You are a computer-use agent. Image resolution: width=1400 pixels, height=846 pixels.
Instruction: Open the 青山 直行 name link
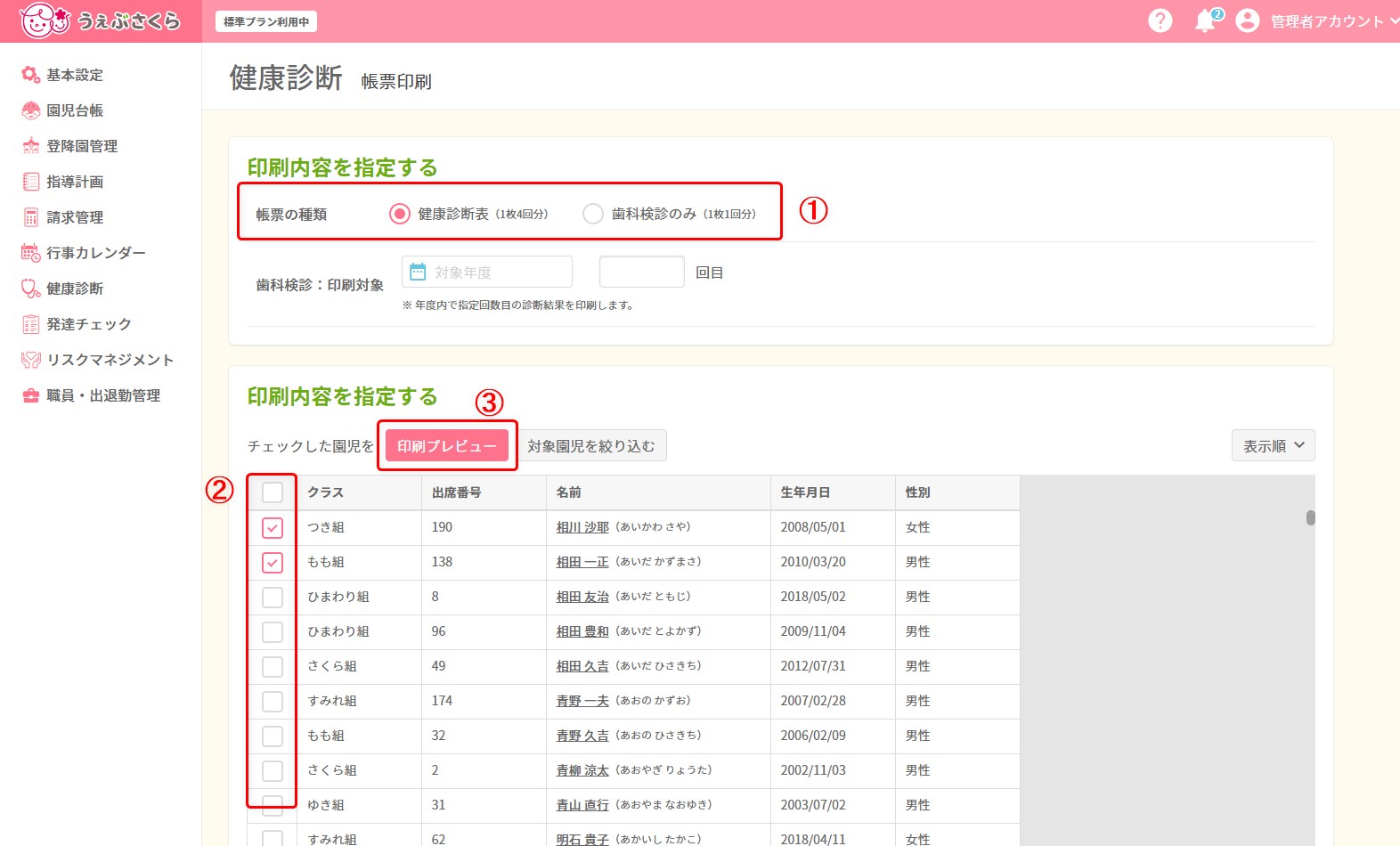click(582, 805)
